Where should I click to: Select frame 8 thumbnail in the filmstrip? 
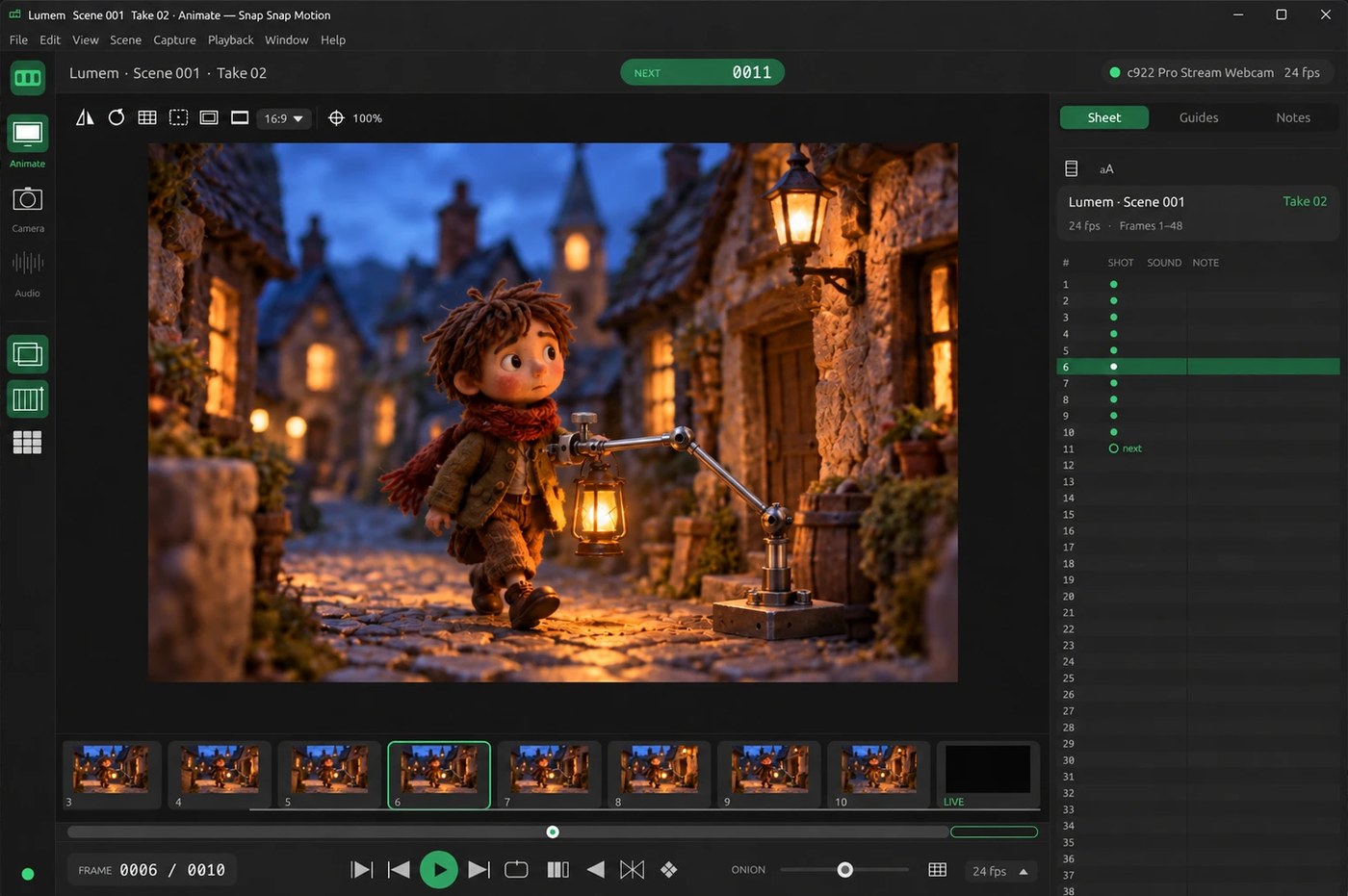click(x=659, y=775)
